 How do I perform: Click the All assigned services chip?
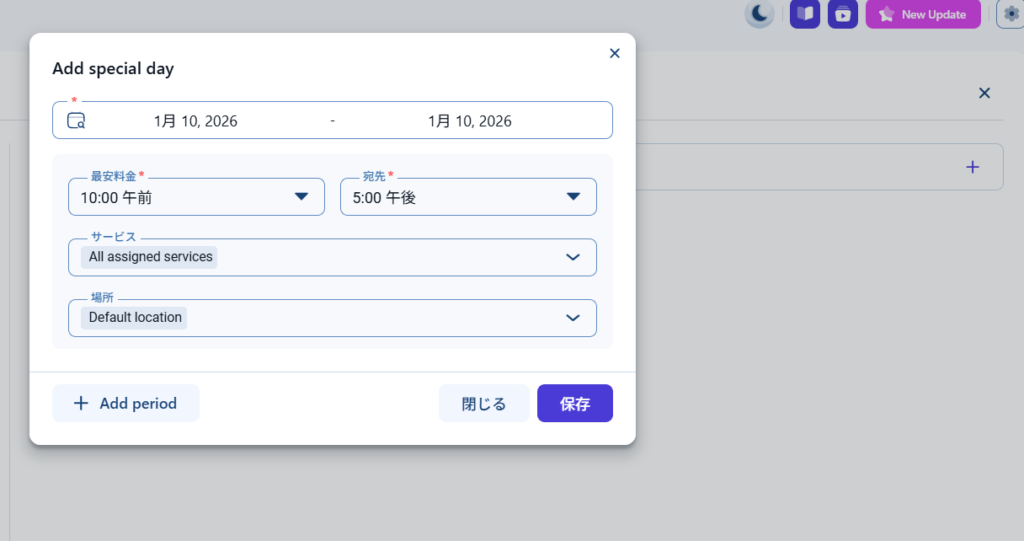pyautogui.click(x=150, y=257)
